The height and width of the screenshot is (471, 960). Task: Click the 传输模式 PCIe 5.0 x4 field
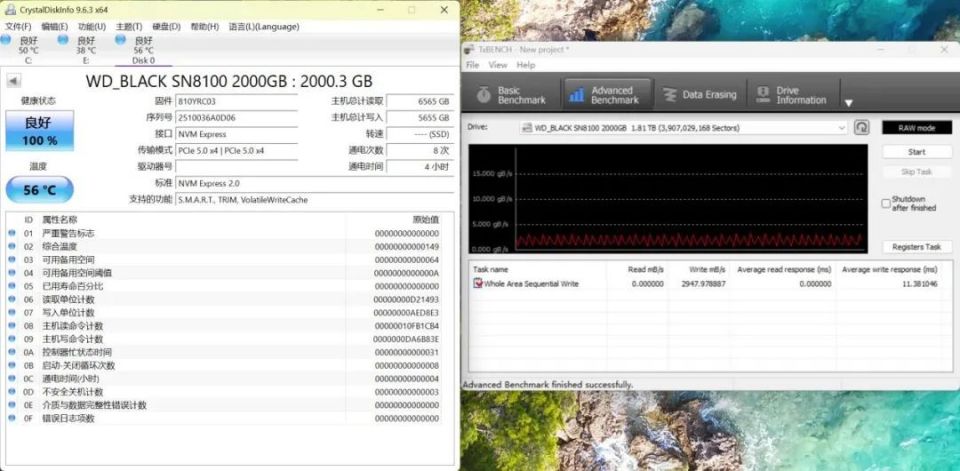tap(236, 150)
